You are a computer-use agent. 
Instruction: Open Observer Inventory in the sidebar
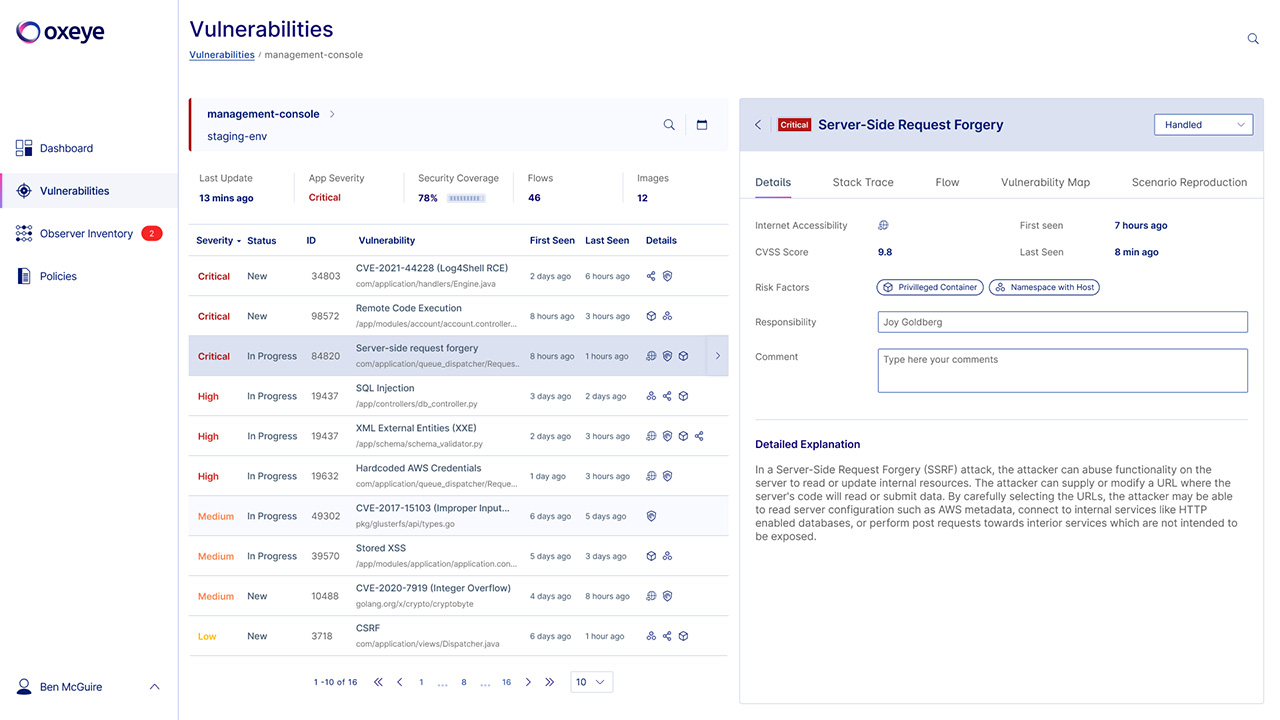(86, 234)
